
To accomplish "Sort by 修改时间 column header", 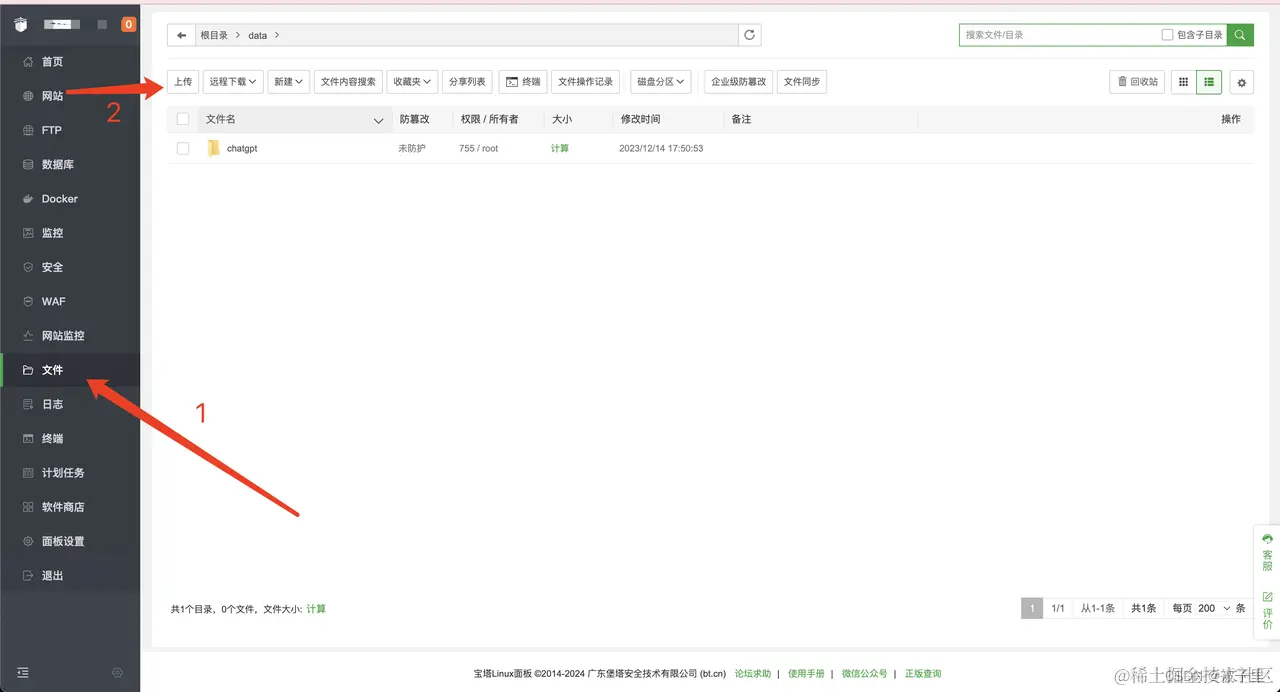I will coord(640,119).
